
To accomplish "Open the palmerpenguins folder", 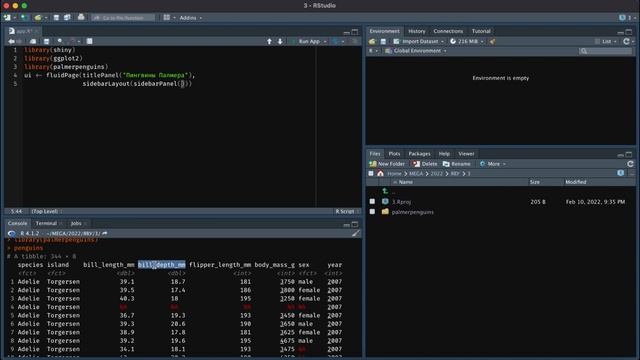I will 412,212.
